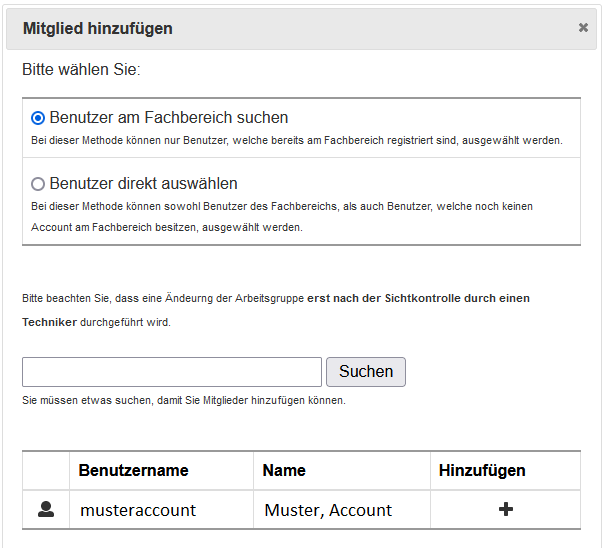This screenshot has width=606, height=548.
Task: Click the Mitglied hinzufügen dialog title
Action: (x=98, y=28)
